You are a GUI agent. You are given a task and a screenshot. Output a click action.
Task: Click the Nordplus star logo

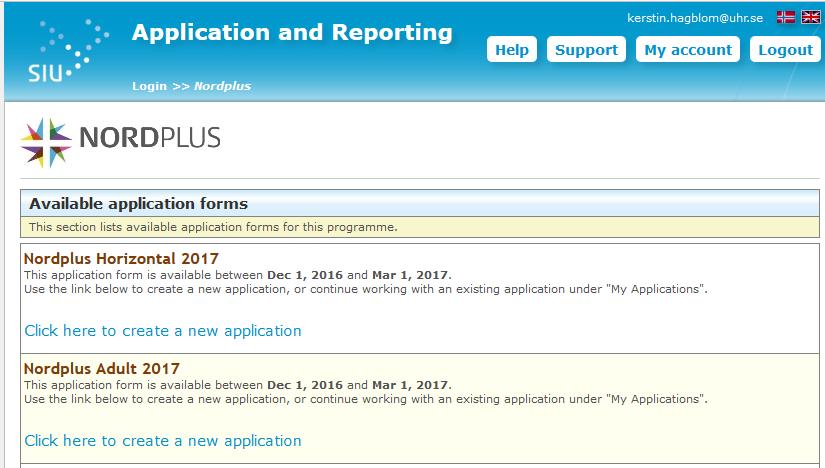(x=46, y=143)
